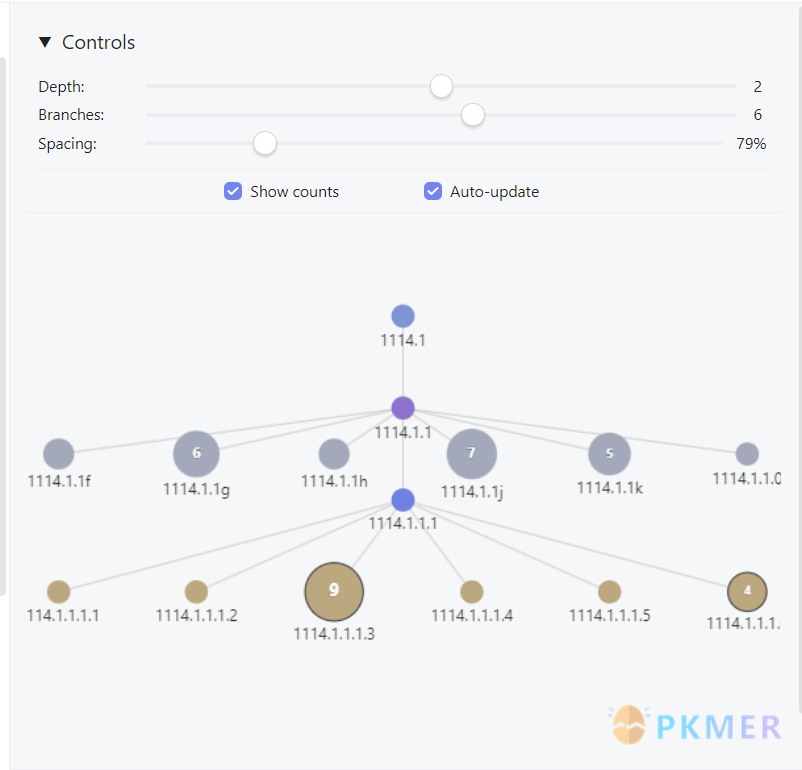Select the 1114.1.1k node showing 5
This screenshot has height=770, width=802.
[x=610, y=454]
